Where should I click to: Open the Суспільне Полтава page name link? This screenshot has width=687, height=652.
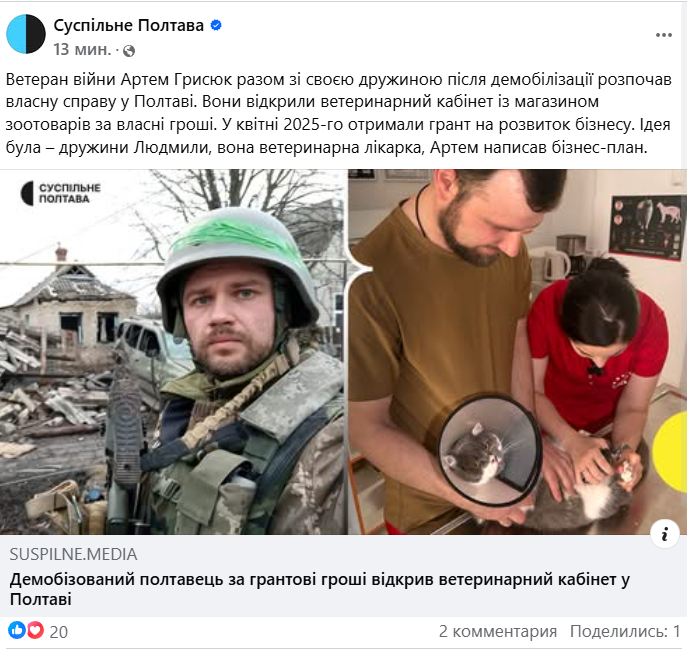pos(128,25)
